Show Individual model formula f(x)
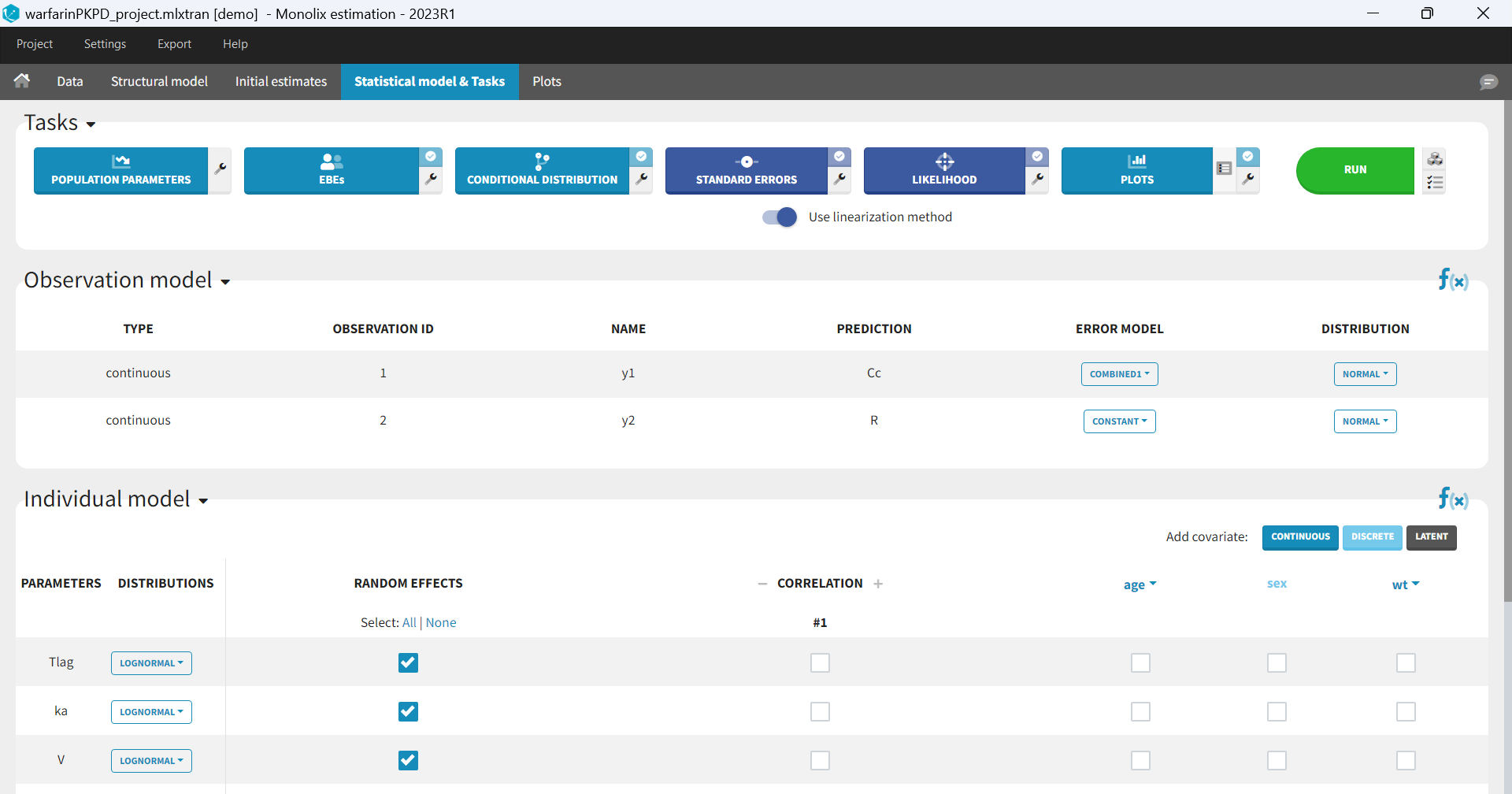 pos(1453,499)
